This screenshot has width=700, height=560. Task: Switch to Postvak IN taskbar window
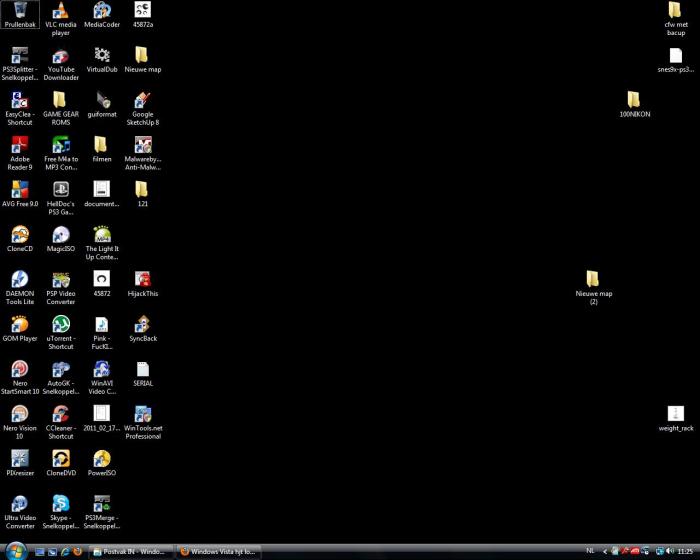(x=131, y=551)
